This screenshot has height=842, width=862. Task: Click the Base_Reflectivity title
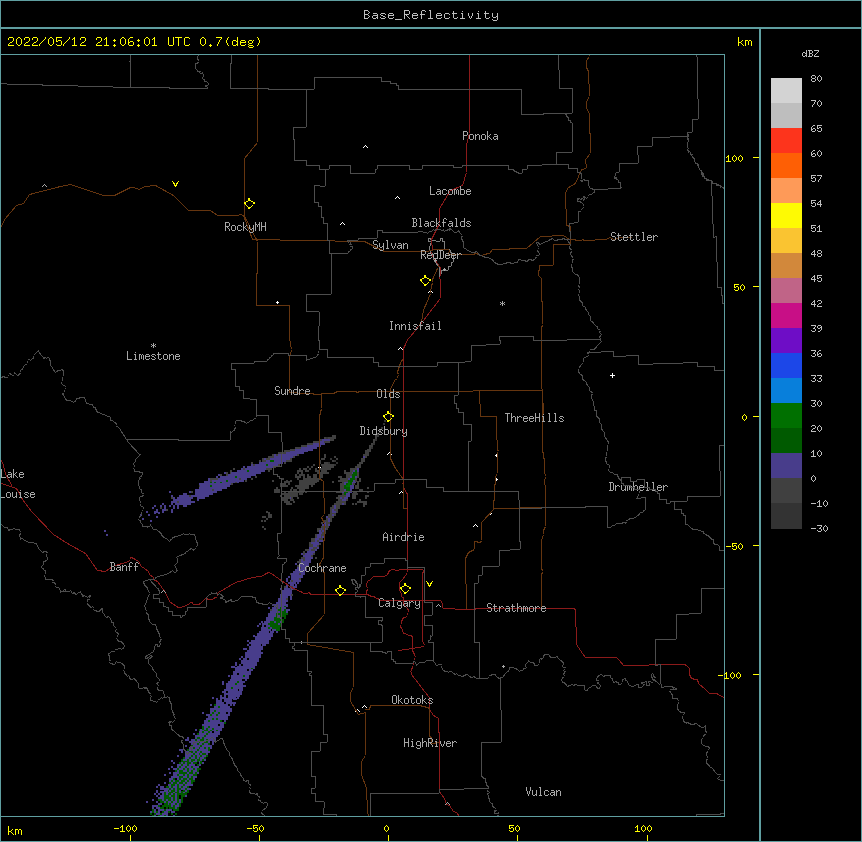[x=431, y=15]
